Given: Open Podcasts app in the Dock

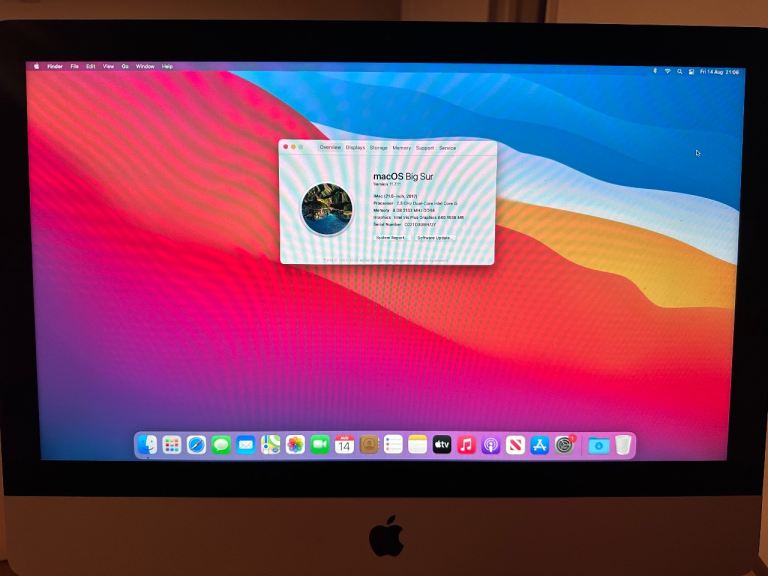Looking at the screenshot, I should [x=491, y=445].
